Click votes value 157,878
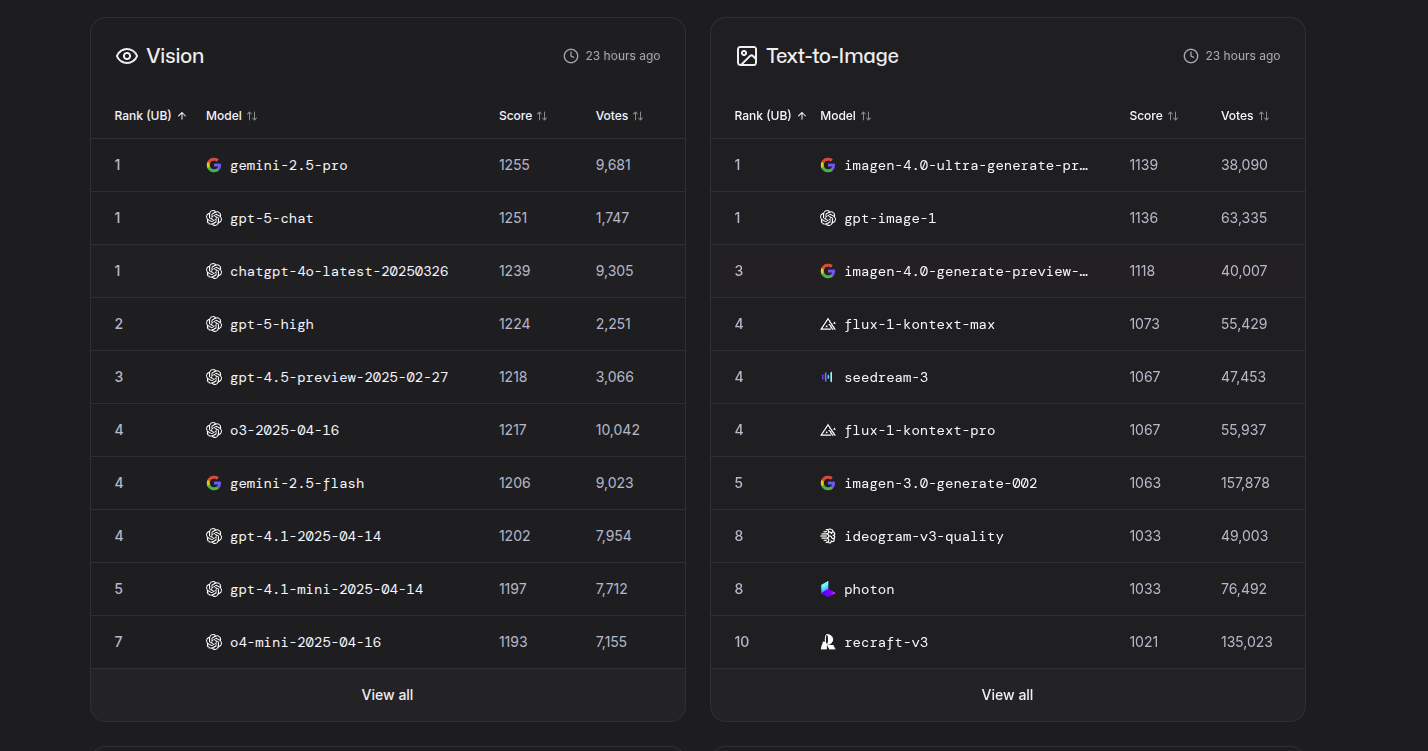 (x=1245, y=483)
